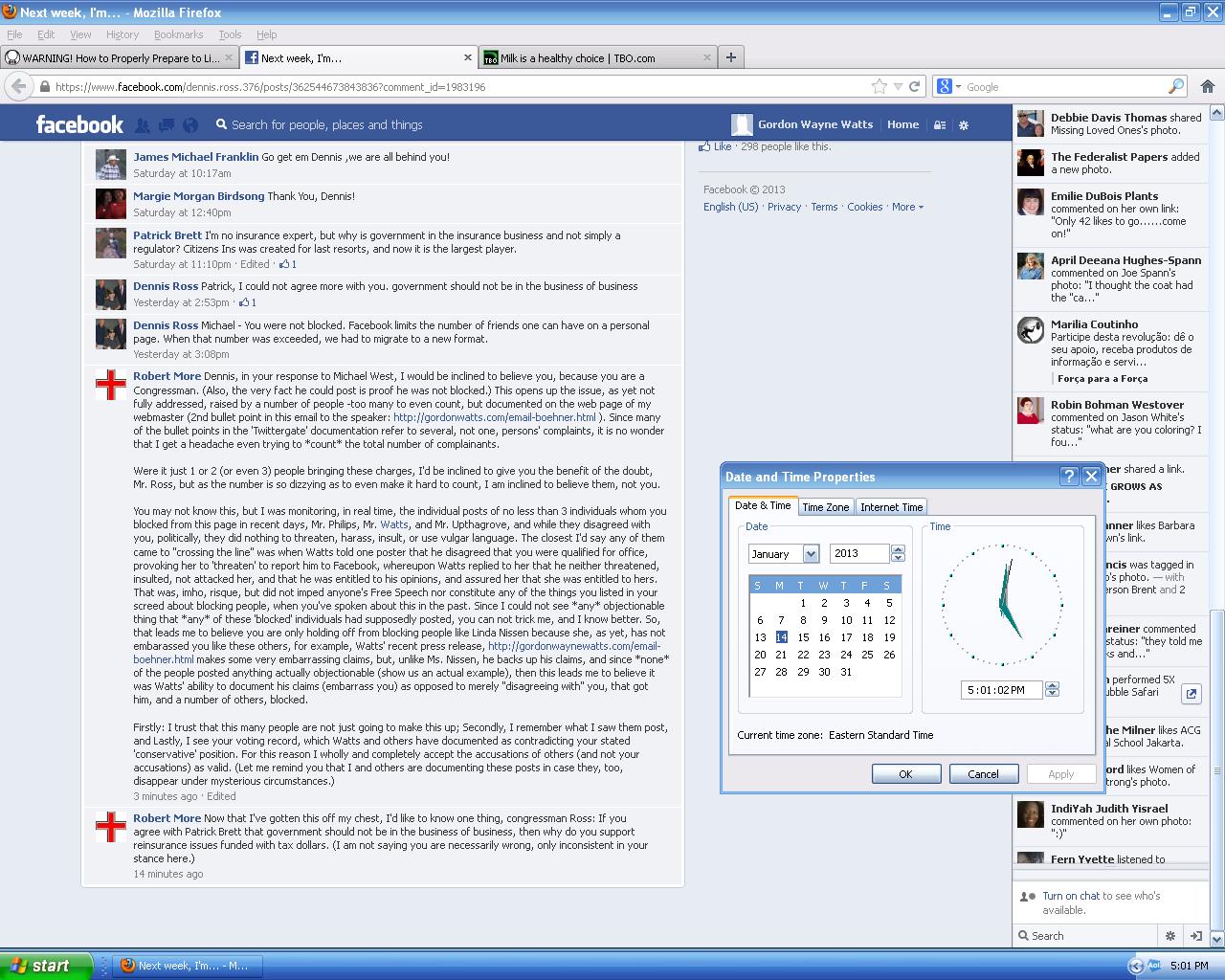Click Firefox taskbar item 'Next week, I'm'
This screenshot has width=1225, height=980.
[188, 966]
